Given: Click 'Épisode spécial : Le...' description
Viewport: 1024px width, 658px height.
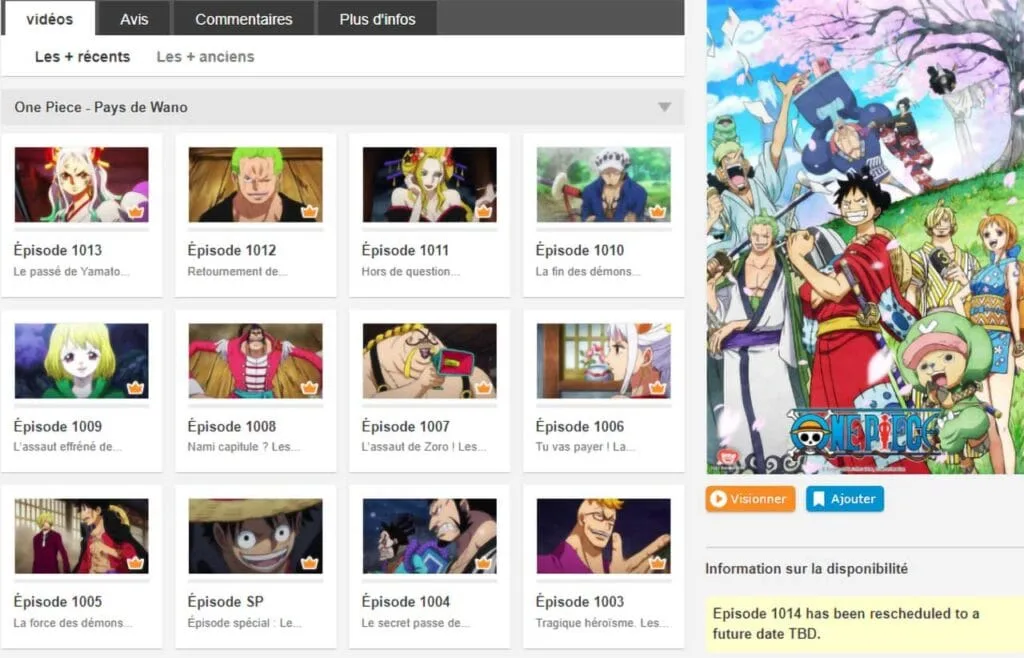Looking at the screenshot, I should (244, 623).
